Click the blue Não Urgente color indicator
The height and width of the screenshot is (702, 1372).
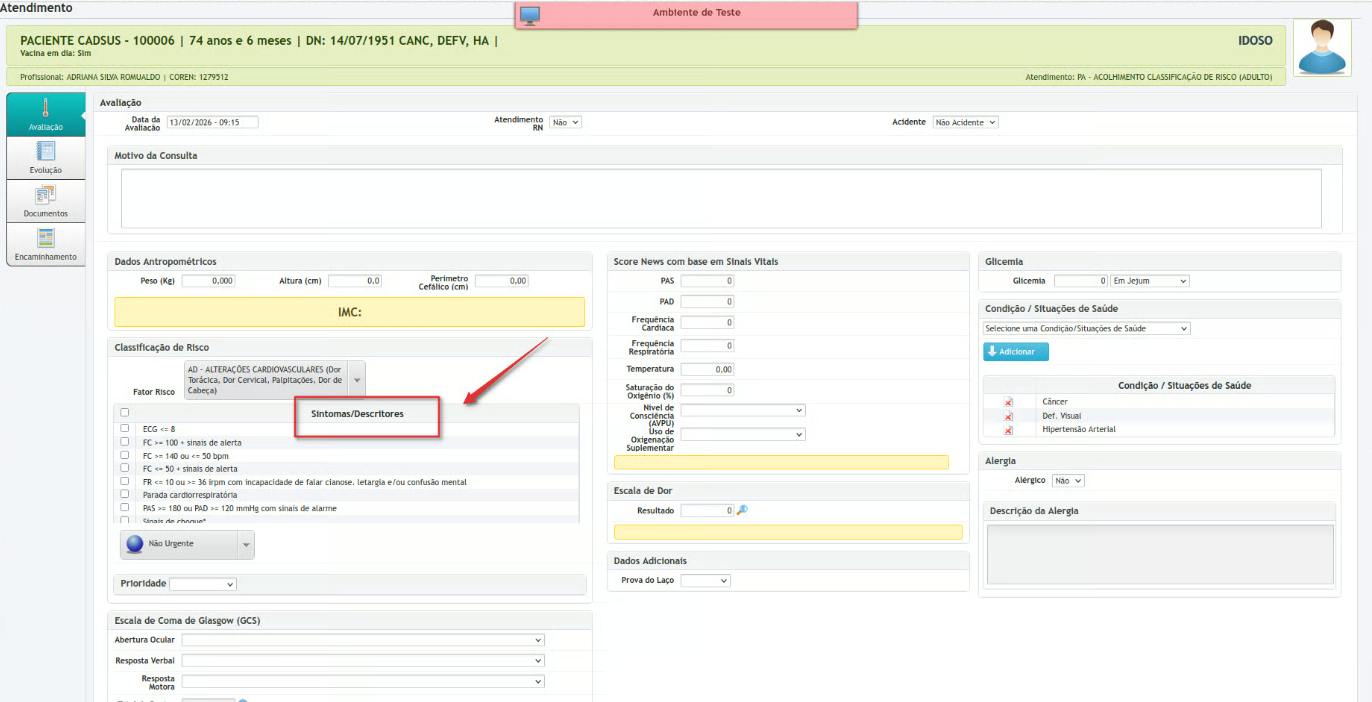[x=135, y=544]
